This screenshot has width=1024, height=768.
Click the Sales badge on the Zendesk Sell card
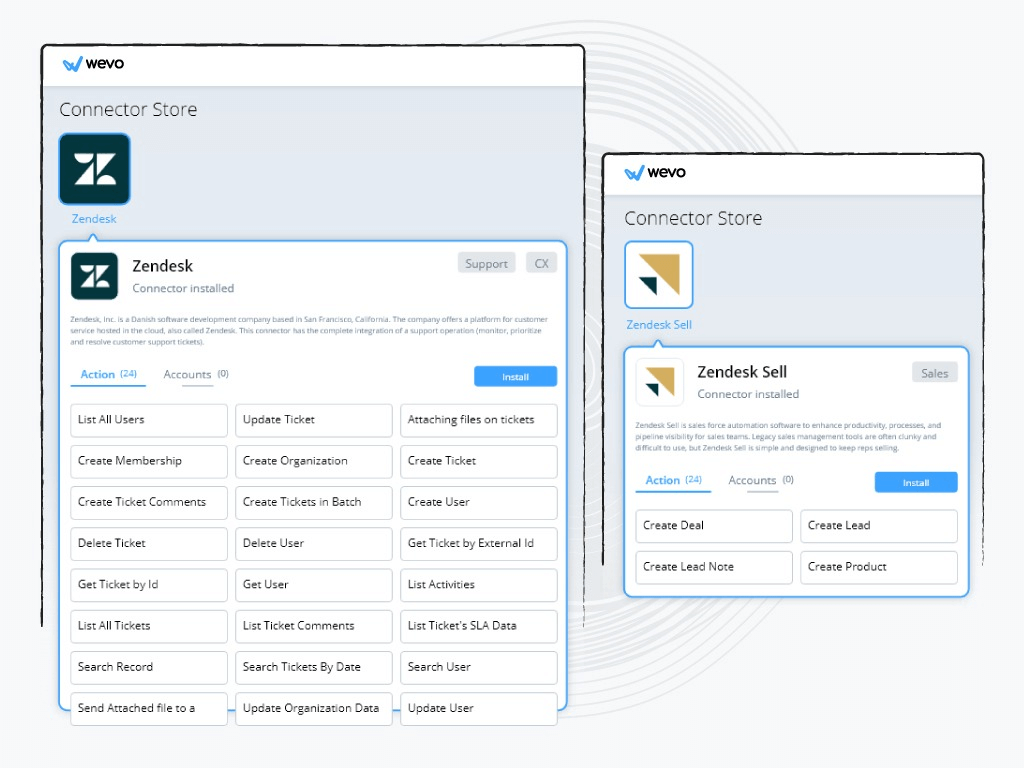(934, 371)
